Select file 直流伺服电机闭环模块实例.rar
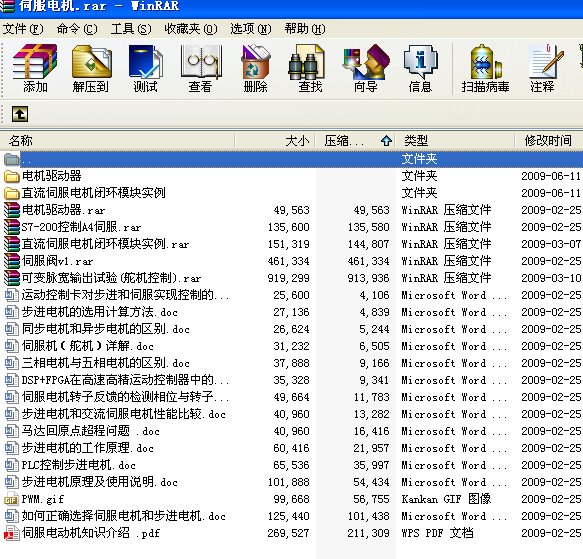 (105, 244)
